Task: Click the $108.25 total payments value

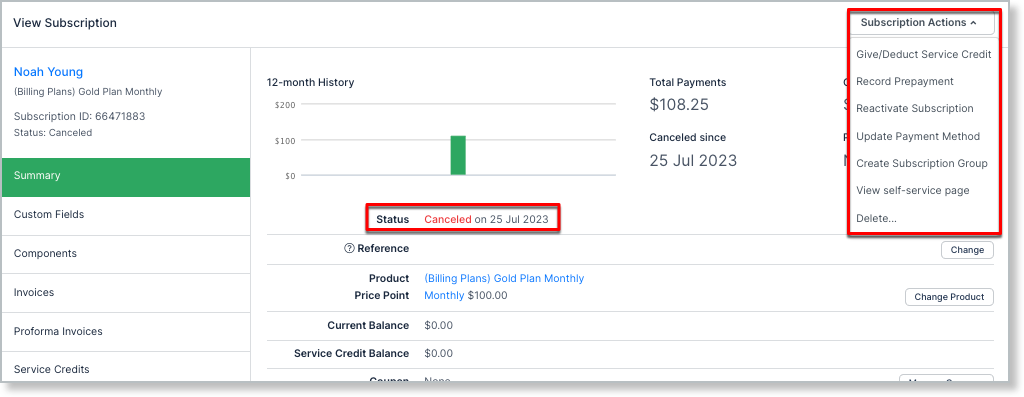Action: [679, 104]
